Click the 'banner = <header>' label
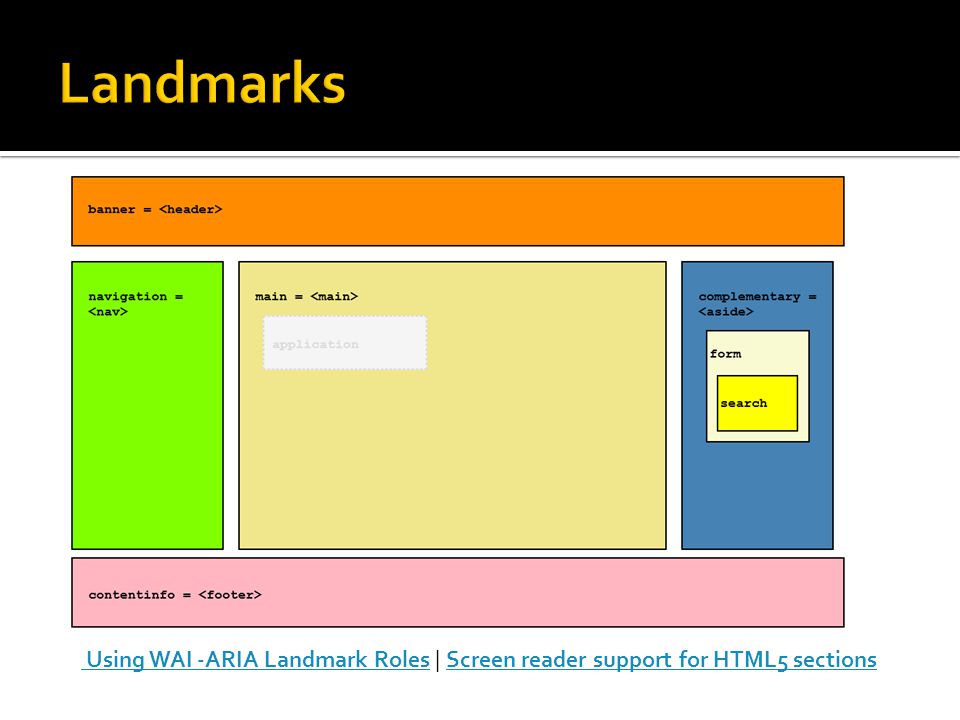 (x=155, y=209)
